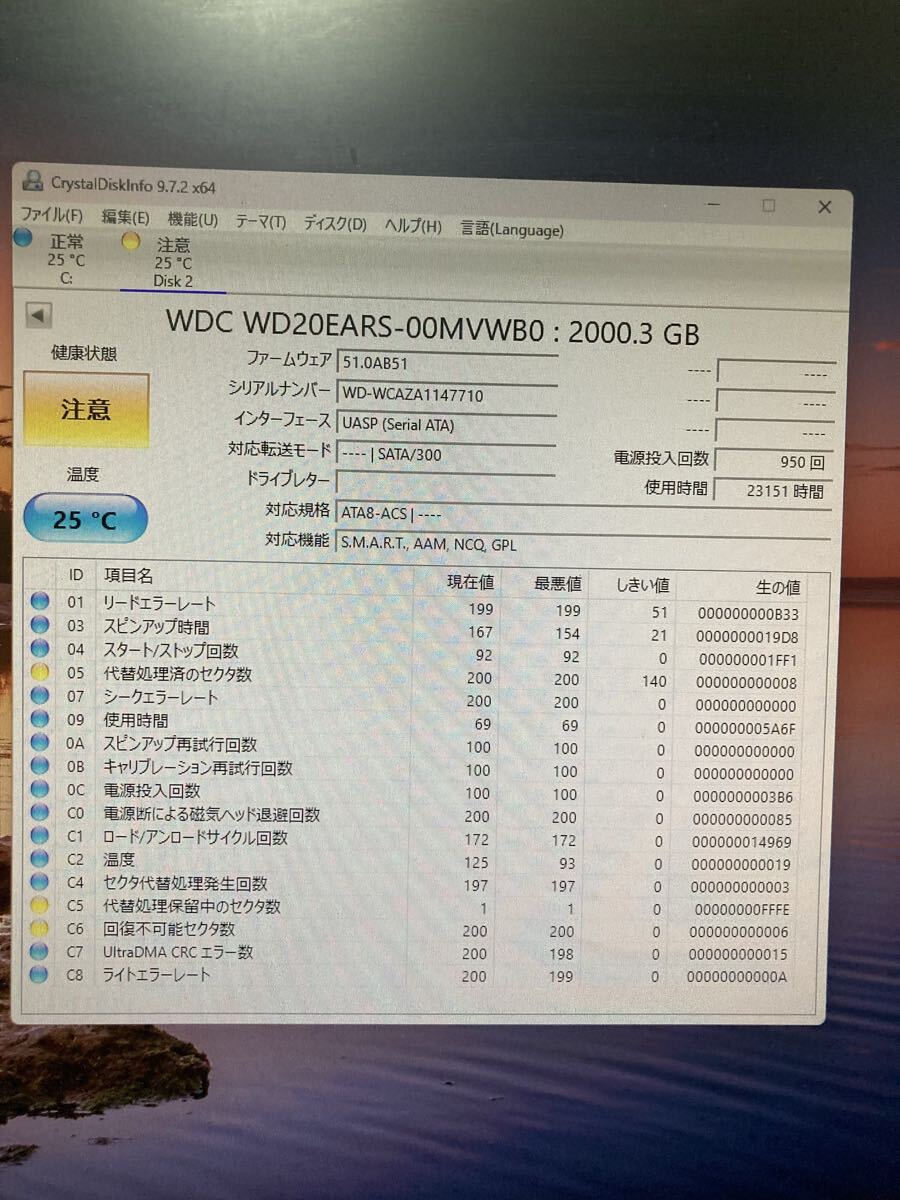Click threshold value 140
Screen dimensions: 900x1200
(653, 680)
